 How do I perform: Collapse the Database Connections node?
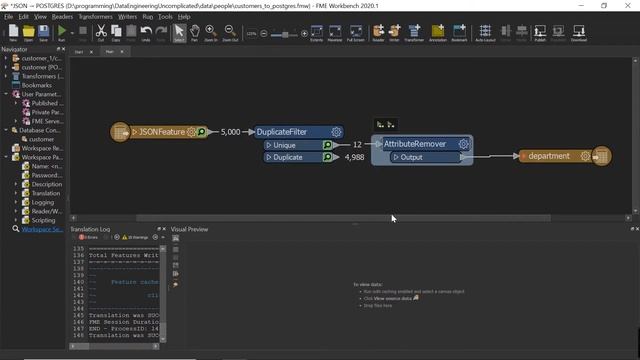click(x=6, y=130)
